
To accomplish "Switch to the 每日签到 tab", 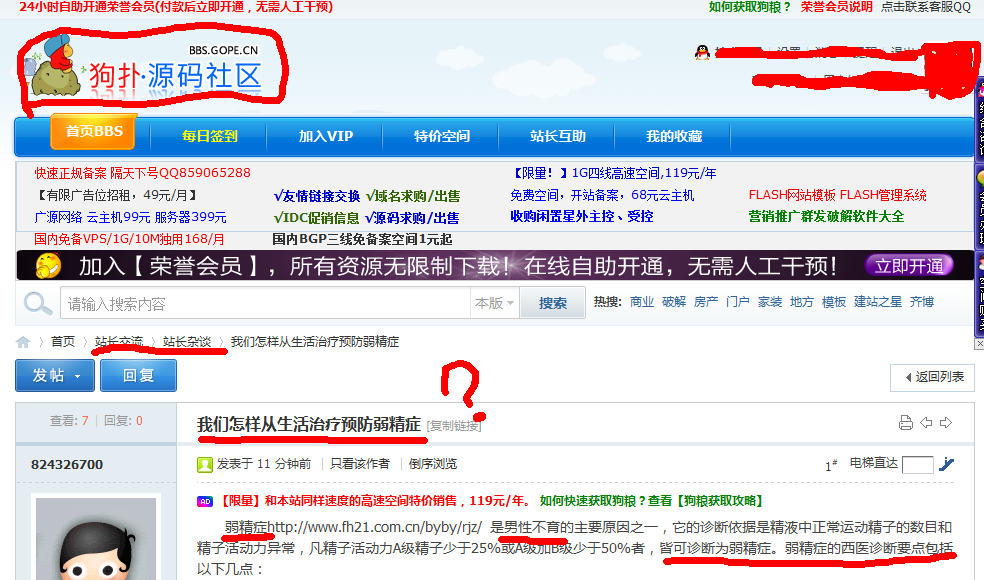I will click(x=209, y=134).
